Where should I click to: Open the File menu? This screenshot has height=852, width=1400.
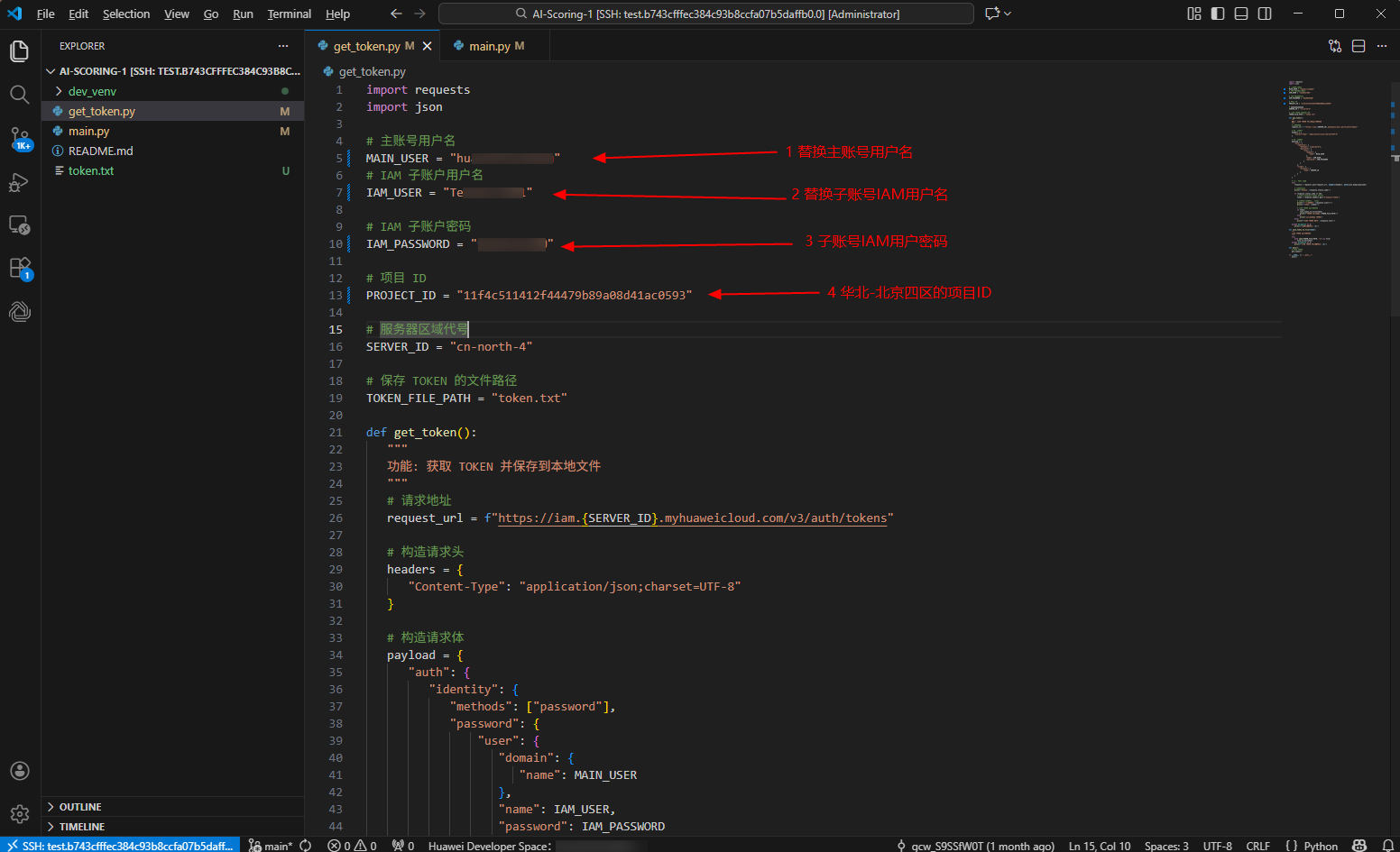(x=45, y=14)
